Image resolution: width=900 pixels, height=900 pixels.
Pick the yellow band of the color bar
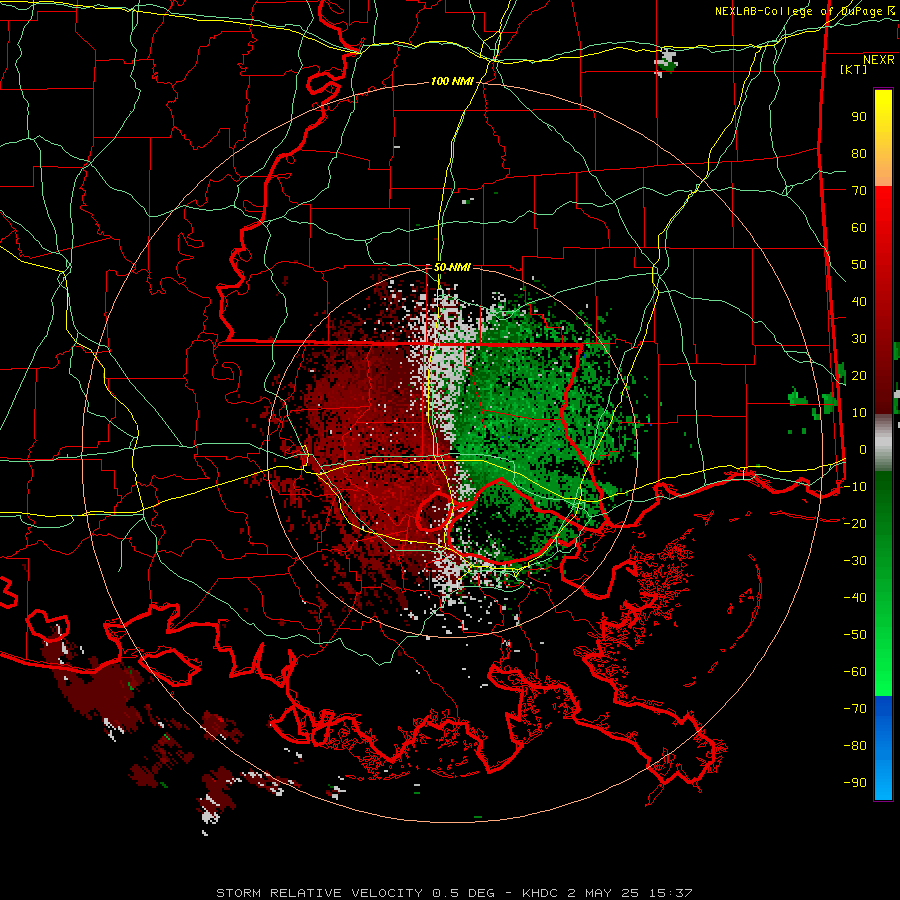pyautogui.click(x=883, y=138)
